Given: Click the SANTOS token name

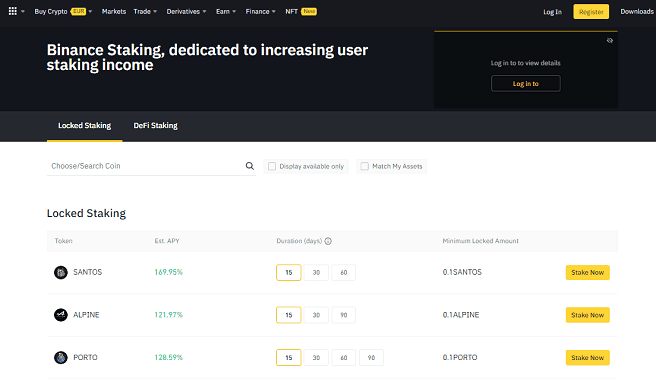Looking at the screenshot, I should 87,272.
